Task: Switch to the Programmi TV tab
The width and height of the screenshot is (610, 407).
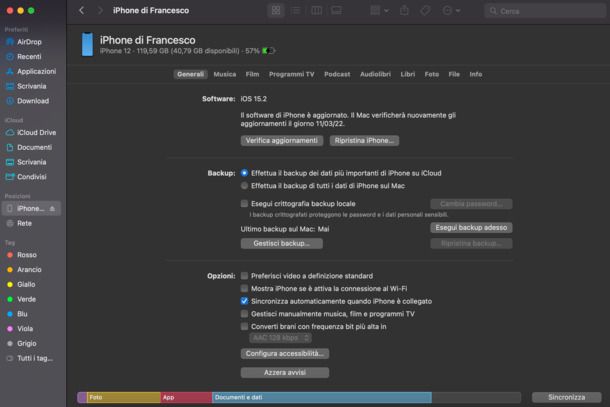Action: pos(291,74)
